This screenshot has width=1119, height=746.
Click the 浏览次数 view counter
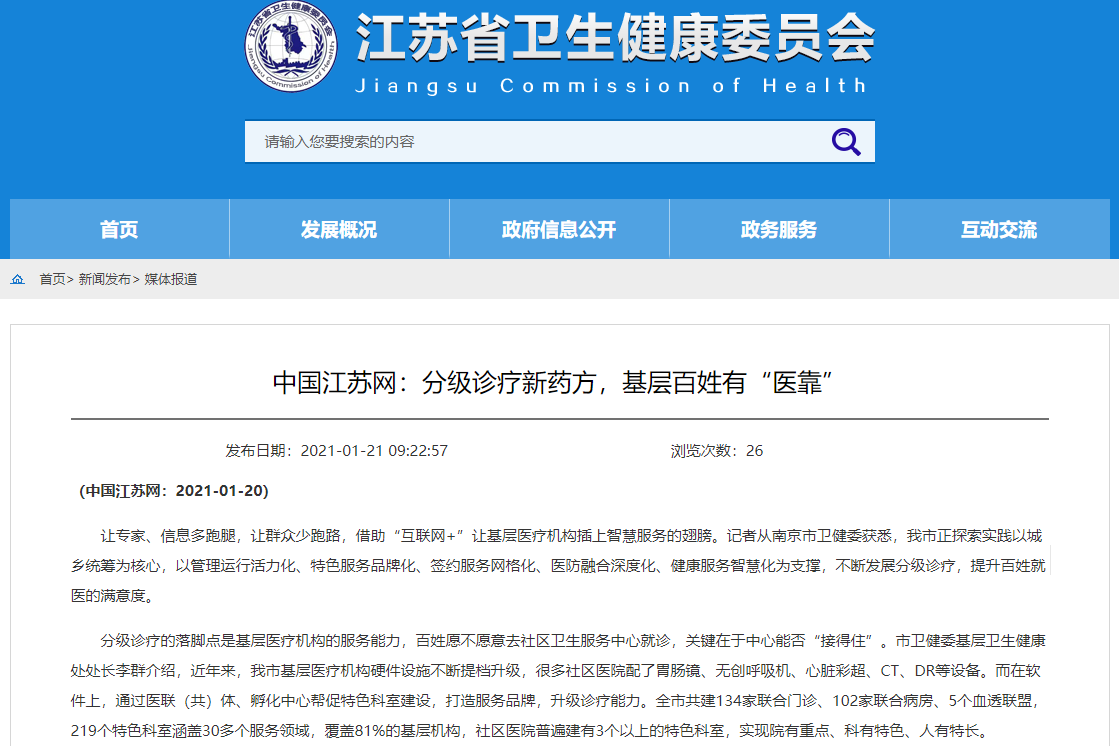tap(716, 451)
